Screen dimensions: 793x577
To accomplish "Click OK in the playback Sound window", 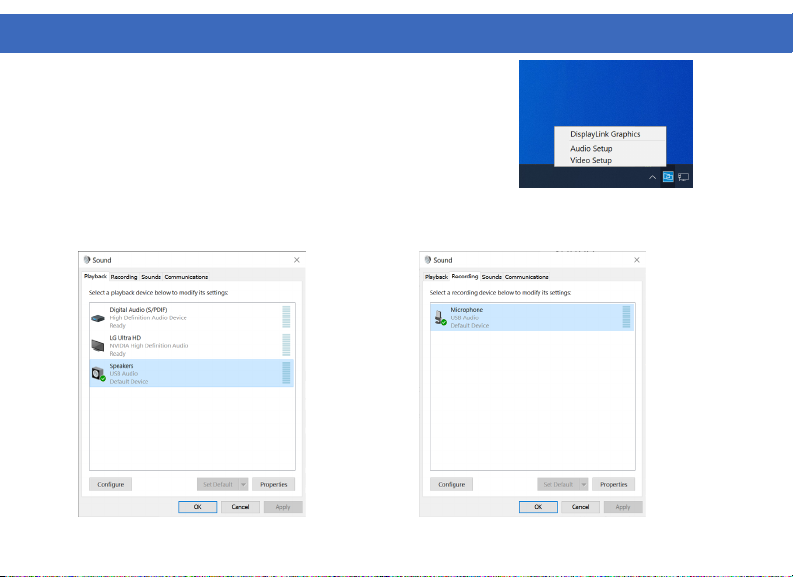I will pyautogui.click(x=198, y=507).
